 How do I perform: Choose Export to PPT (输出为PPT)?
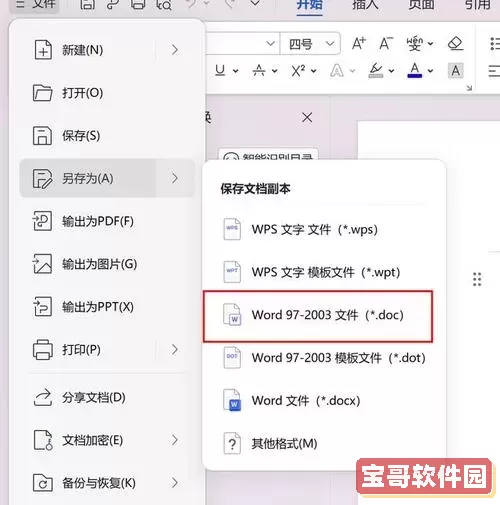pos(107,307)
